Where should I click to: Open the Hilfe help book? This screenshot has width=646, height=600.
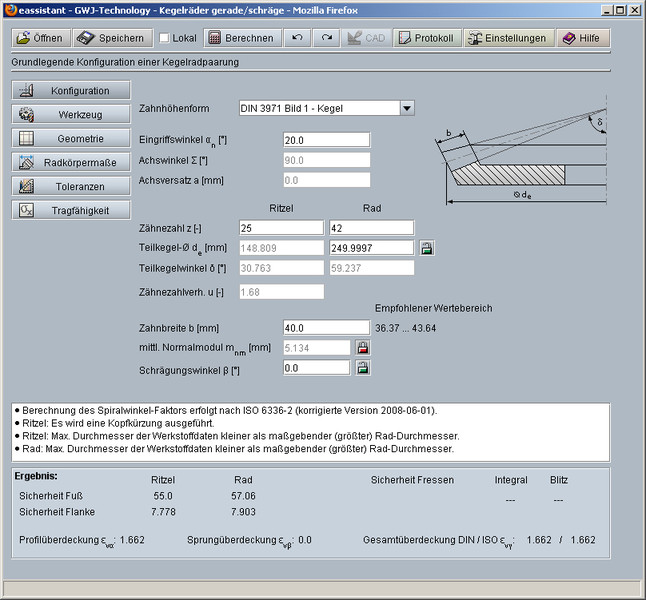(x=581, y=38)
